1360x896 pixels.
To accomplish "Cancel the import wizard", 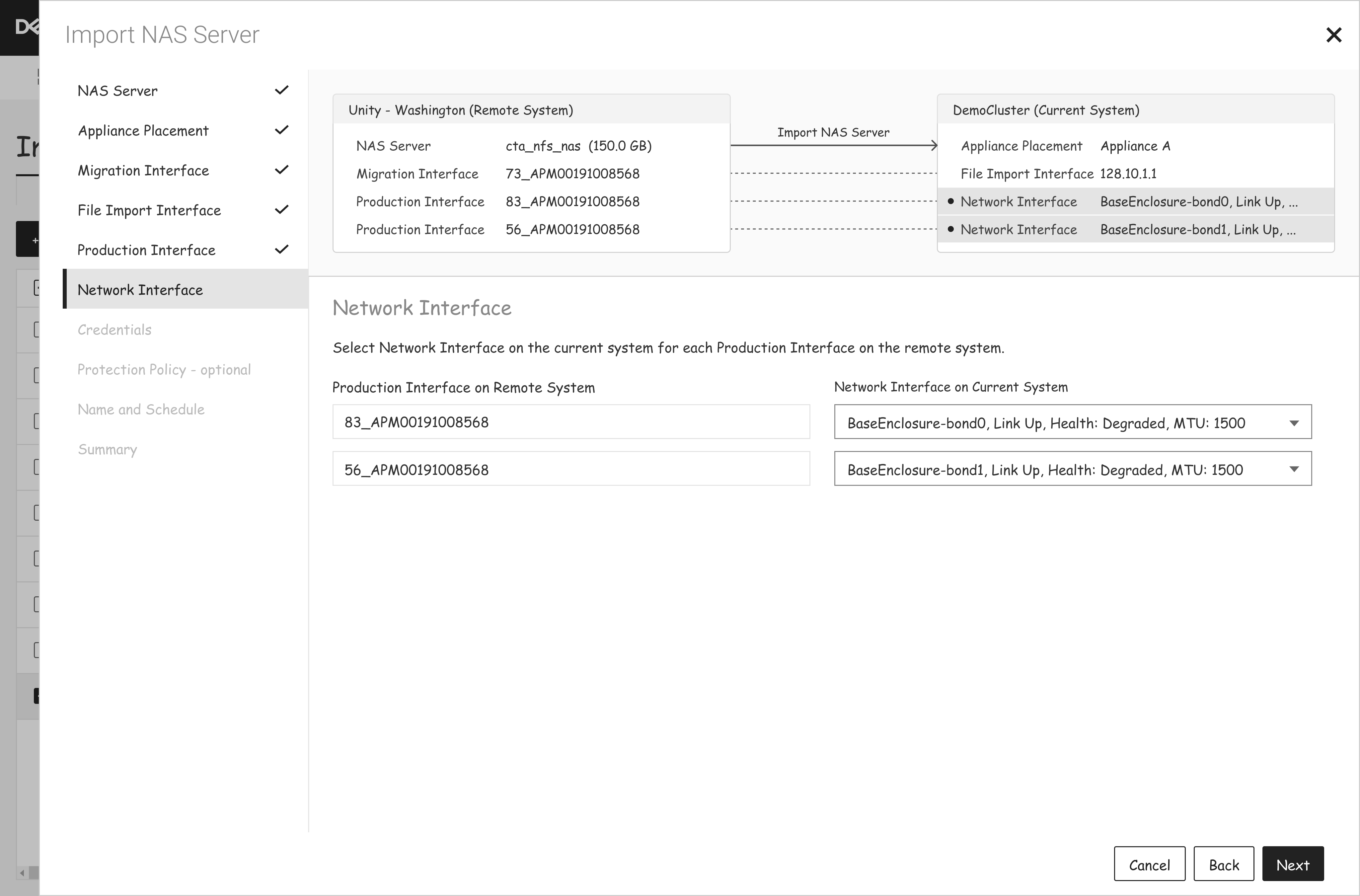I will [x=1149, y=864].
